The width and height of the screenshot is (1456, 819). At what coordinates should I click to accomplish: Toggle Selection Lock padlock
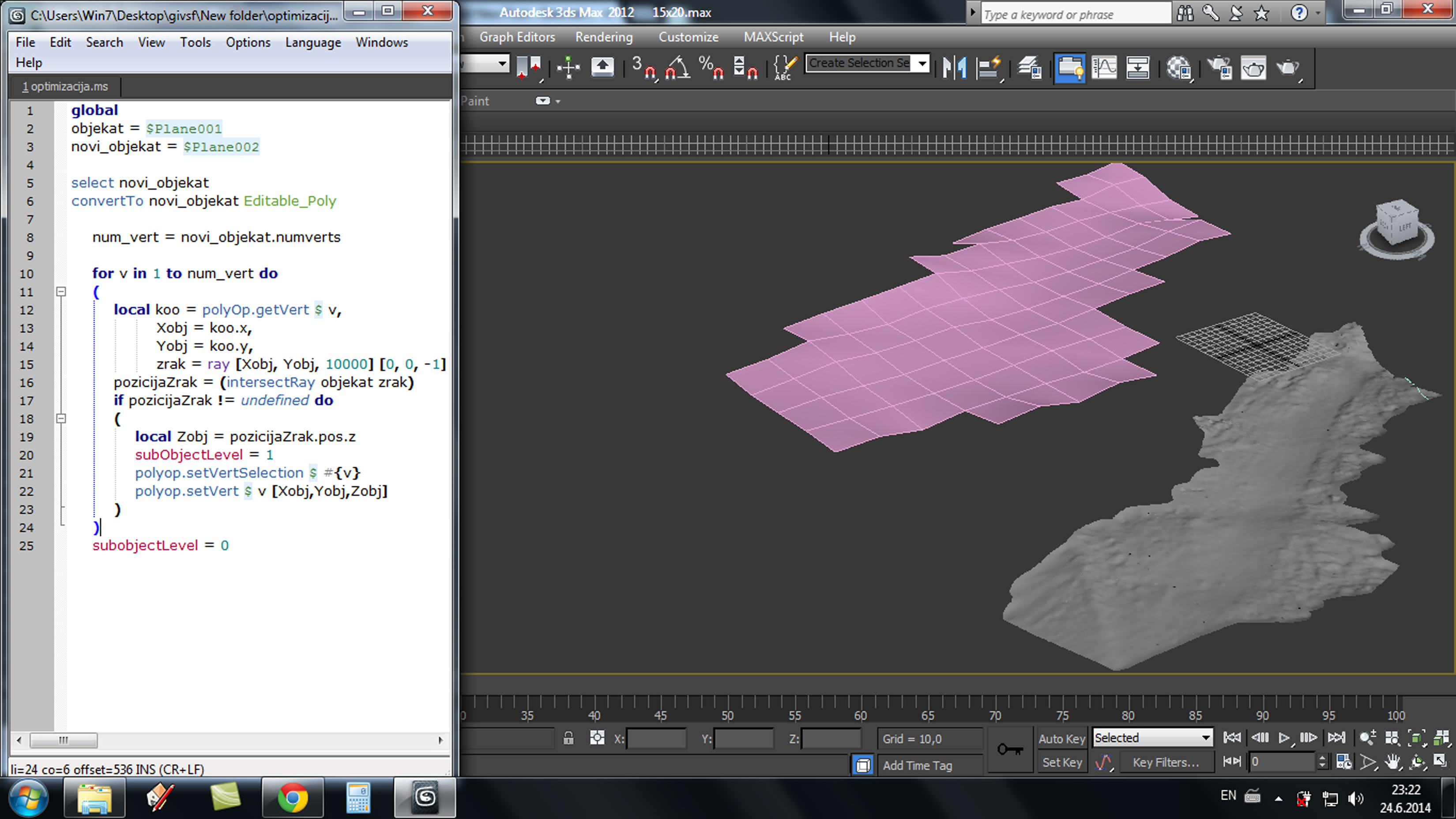pyautogui.click(x=568, y=738)
